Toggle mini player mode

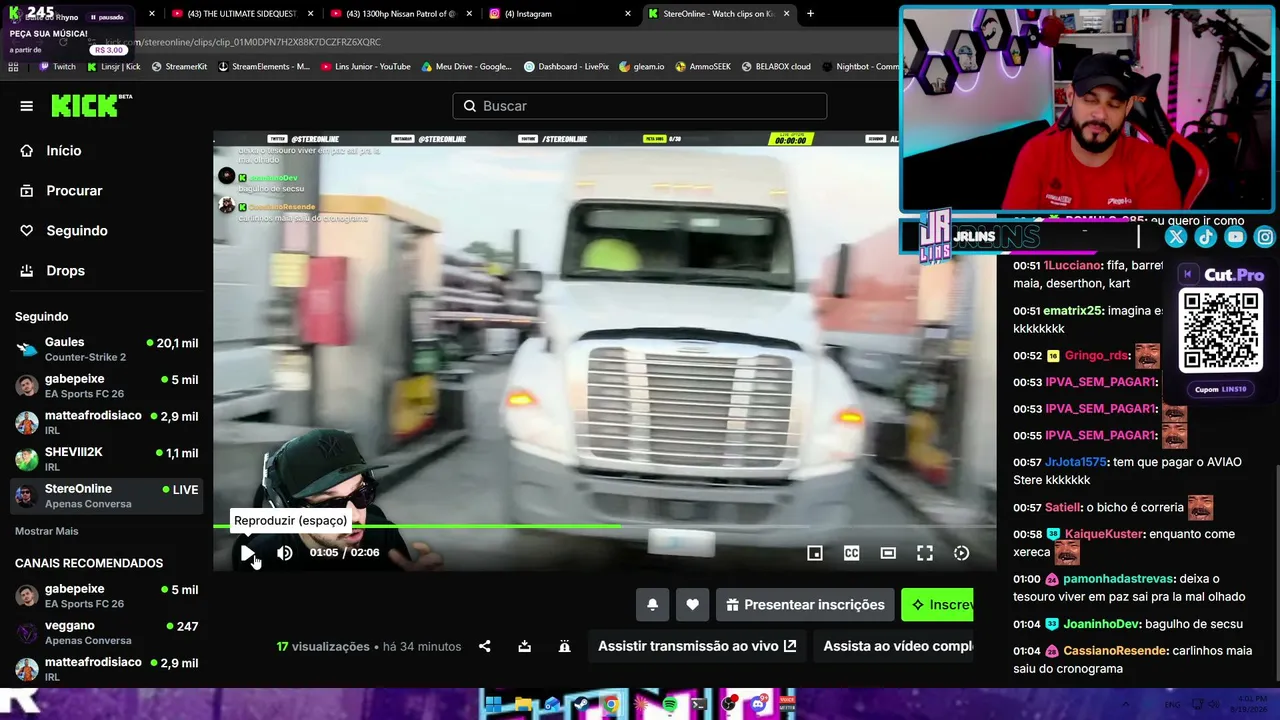(815, 553)
